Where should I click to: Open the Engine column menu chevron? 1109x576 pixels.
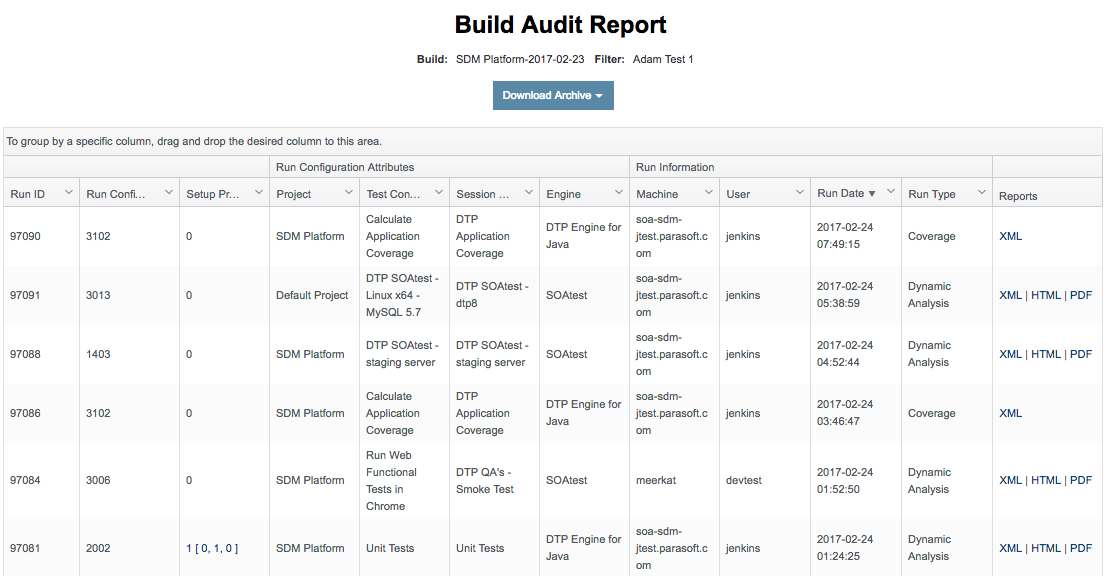coord(619,192)
